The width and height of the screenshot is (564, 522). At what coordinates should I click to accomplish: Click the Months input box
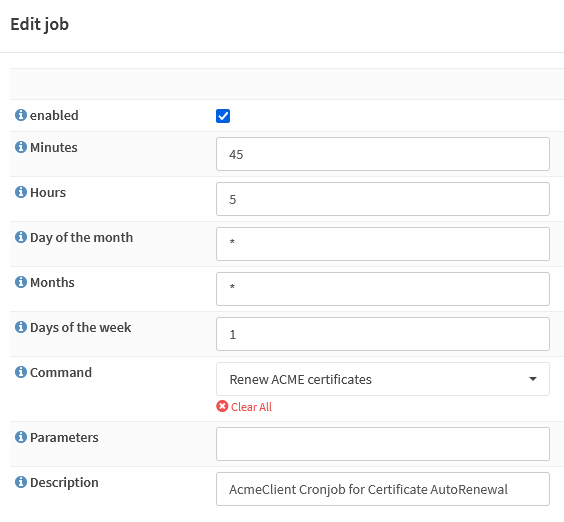383,289
